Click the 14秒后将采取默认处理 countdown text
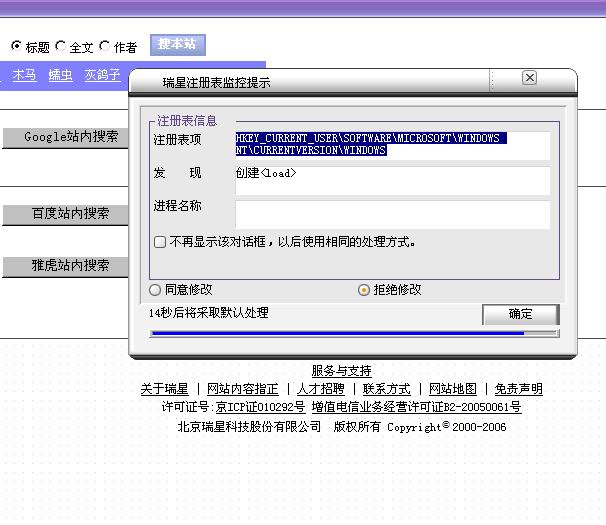606x525 pixels. coord(209,313)
